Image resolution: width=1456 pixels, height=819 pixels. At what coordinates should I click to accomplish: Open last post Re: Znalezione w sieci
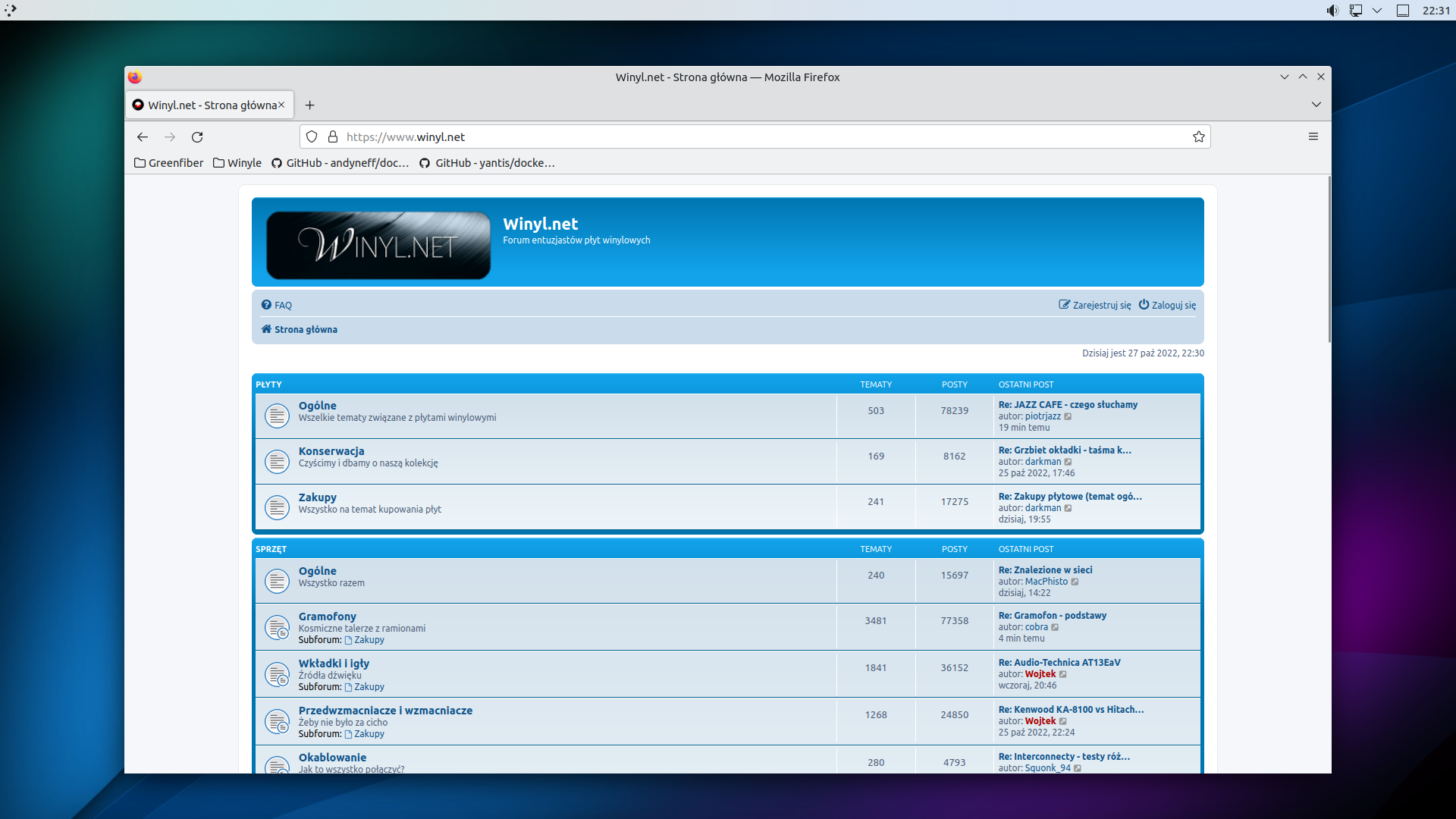[1046, 570]
